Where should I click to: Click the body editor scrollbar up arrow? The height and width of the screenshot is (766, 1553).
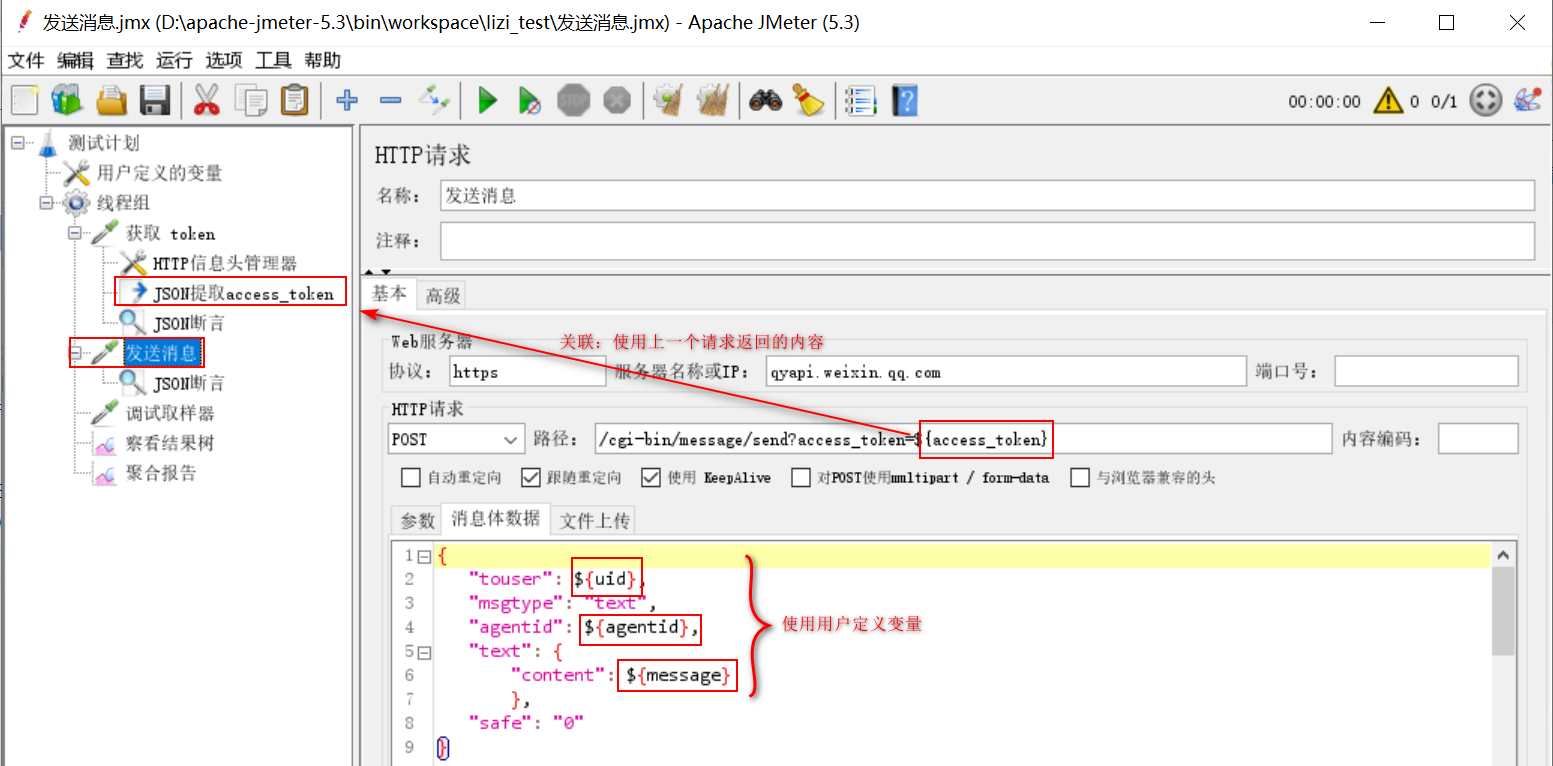point(1503,556)
